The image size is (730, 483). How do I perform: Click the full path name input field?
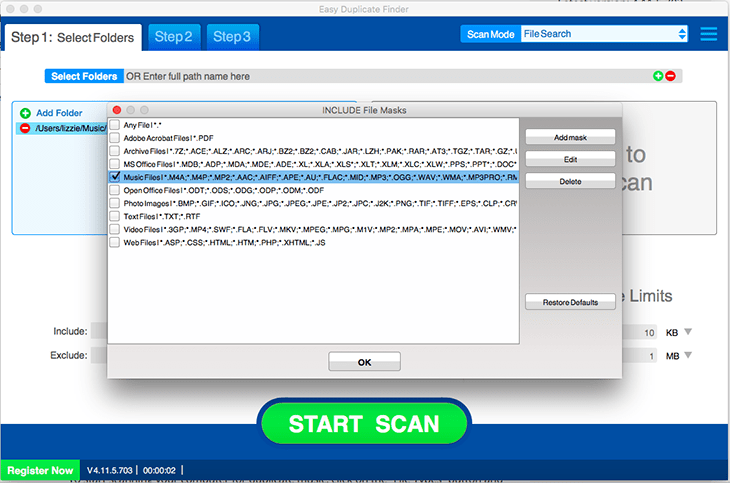coord(386,76)
